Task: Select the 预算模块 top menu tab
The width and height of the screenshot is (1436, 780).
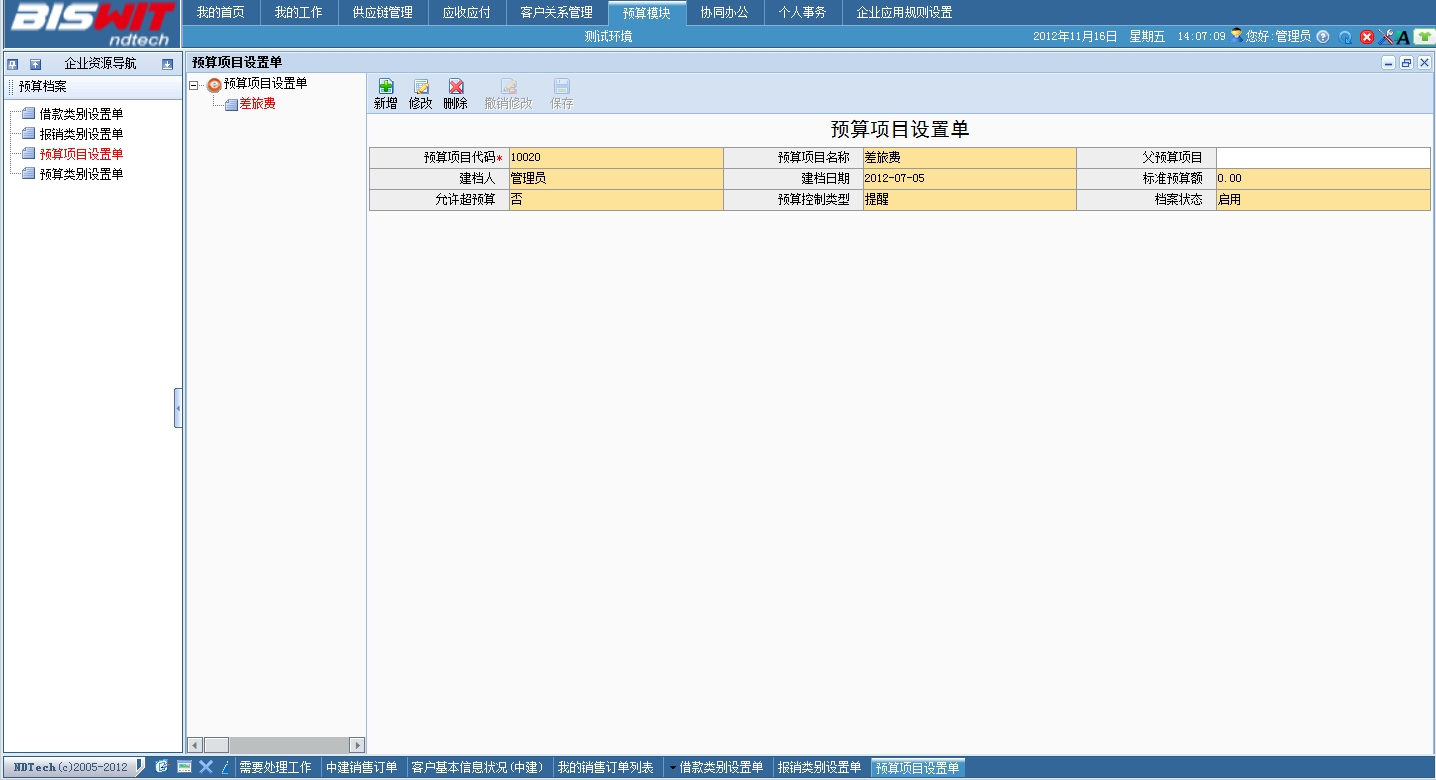Action: coord(647,13)
